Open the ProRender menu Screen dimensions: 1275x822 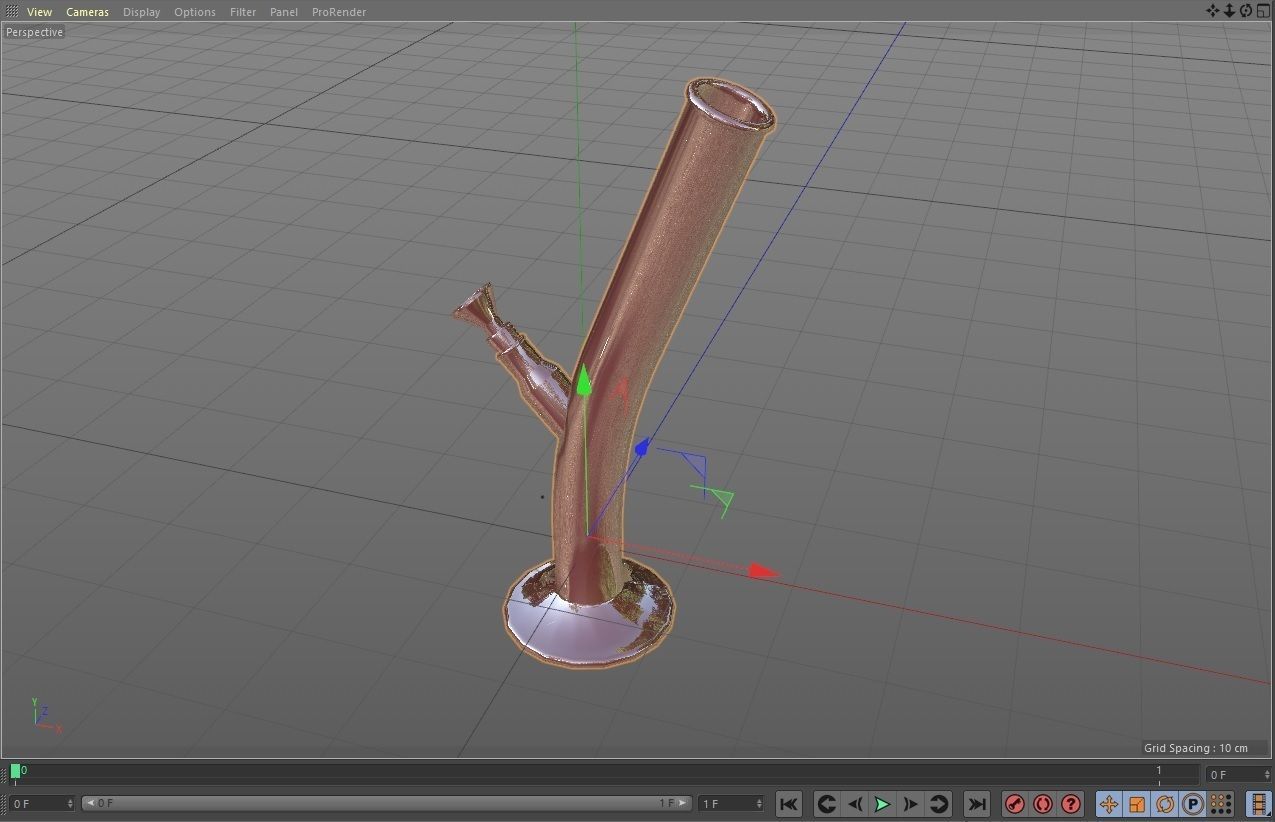tap(339, 12)
